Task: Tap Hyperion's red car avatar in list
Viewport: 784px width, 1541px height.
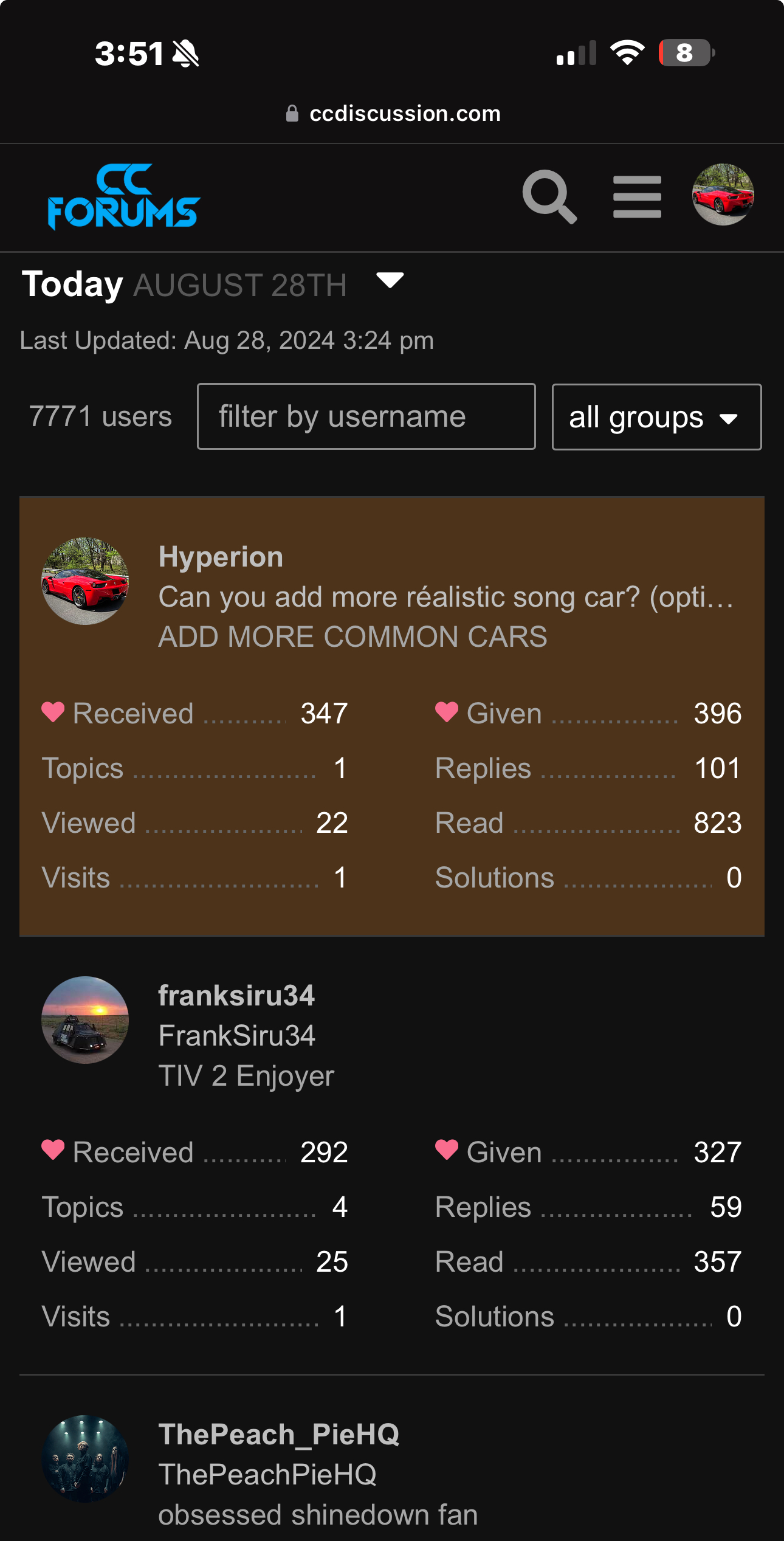Action: tap(85, 581)
